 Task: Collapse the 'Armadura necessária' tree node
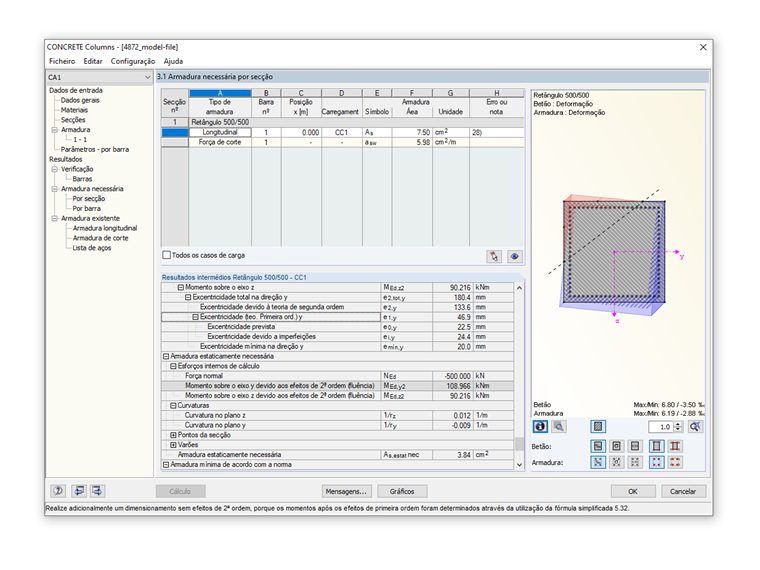click(x=55, y=189)
